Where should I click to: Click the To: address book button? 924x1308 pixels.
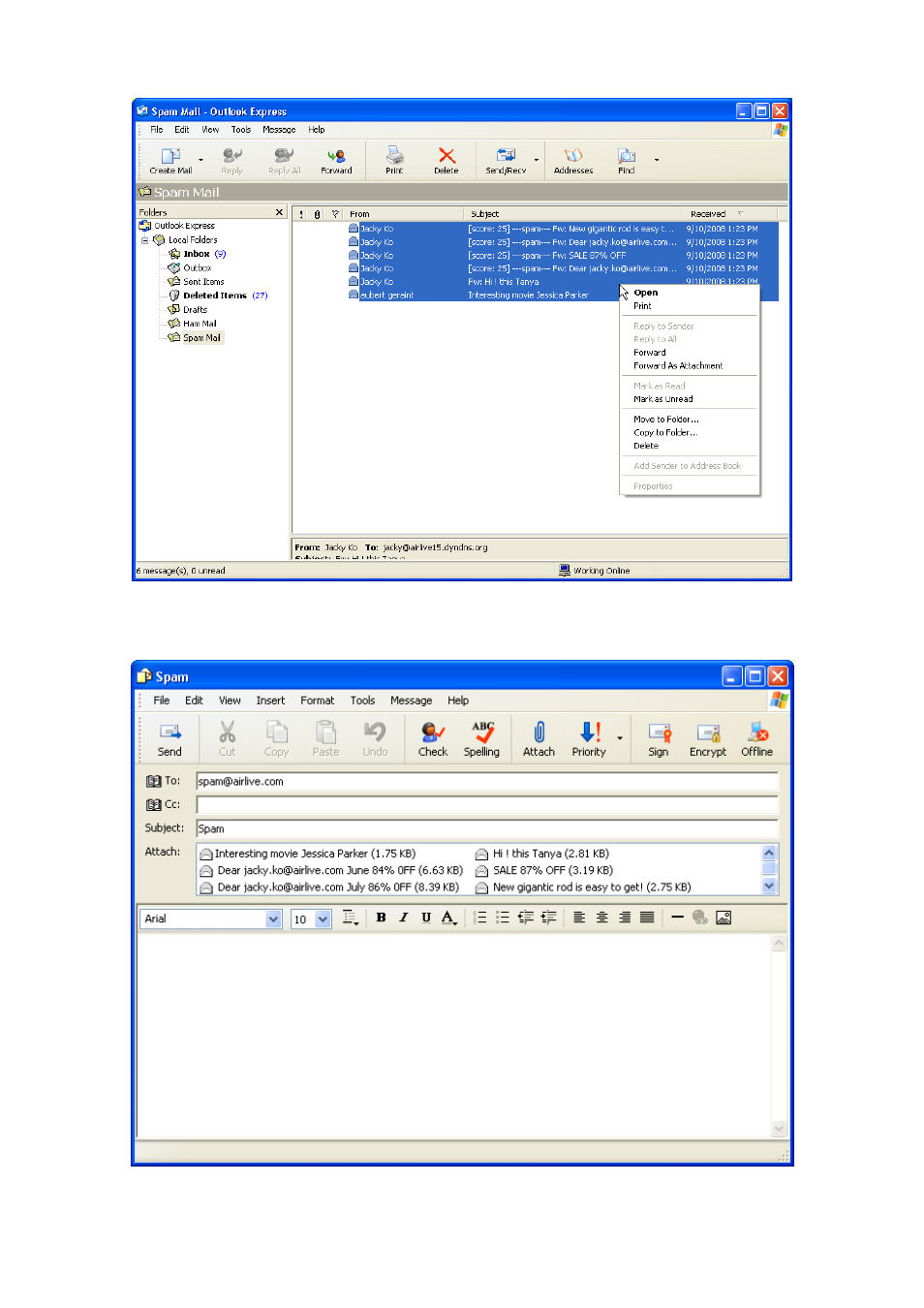pyautogui.click(x=163, y=781)
